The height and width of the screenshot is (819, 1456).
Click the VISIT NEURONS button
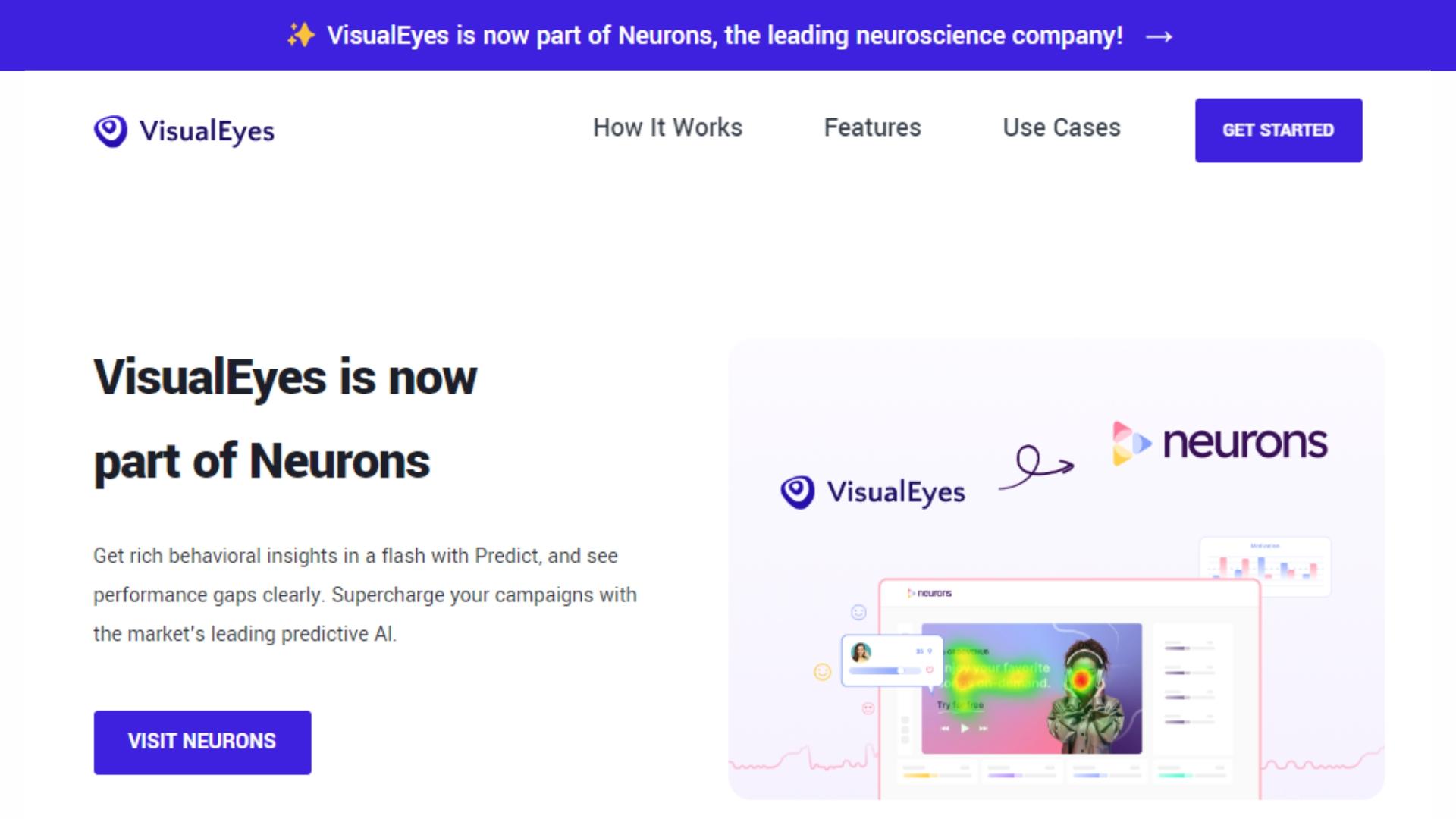pyautogui.click(x=202, y=742)
